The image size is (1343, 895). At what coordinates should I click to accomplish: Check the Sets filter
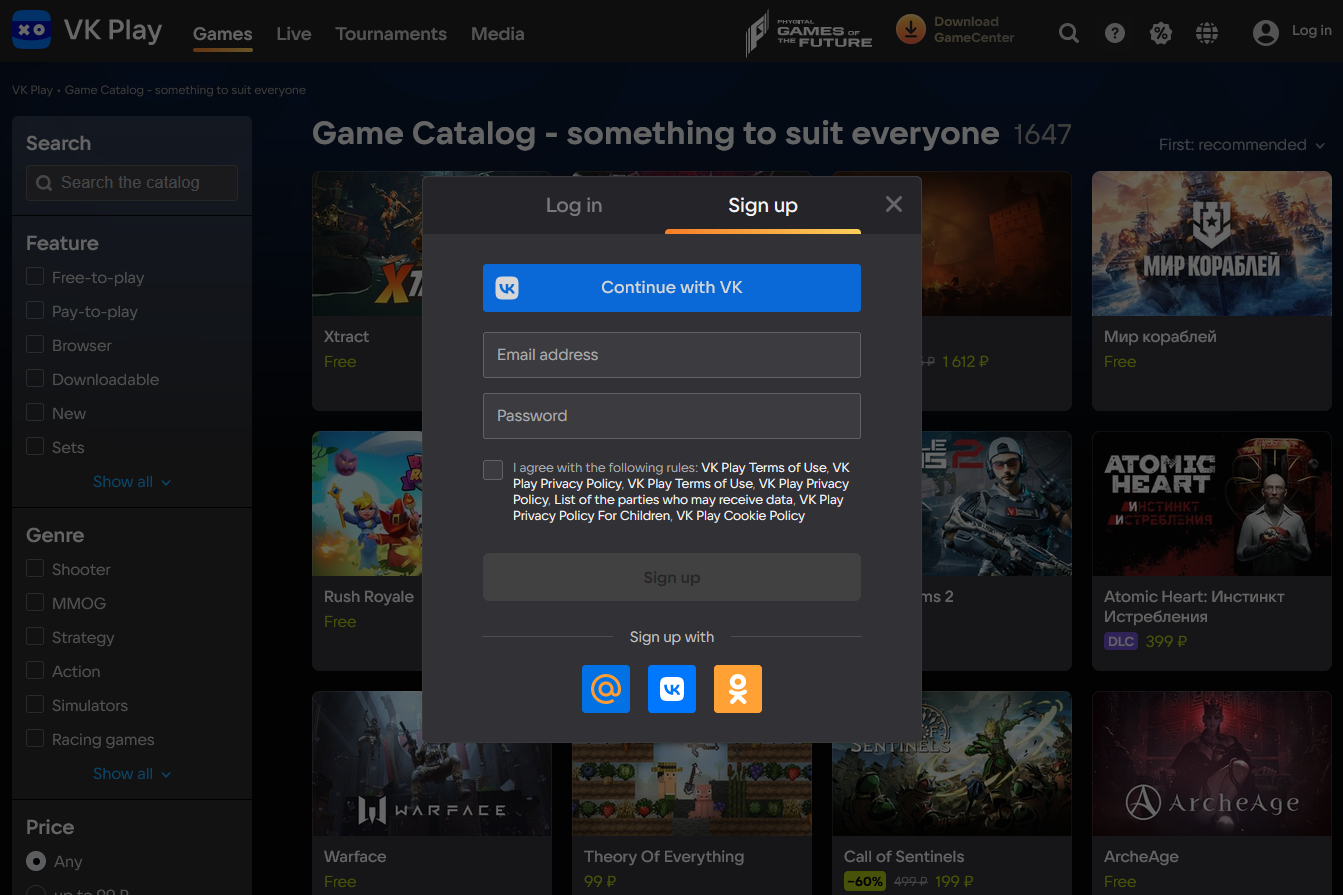[x=35, y=447]
